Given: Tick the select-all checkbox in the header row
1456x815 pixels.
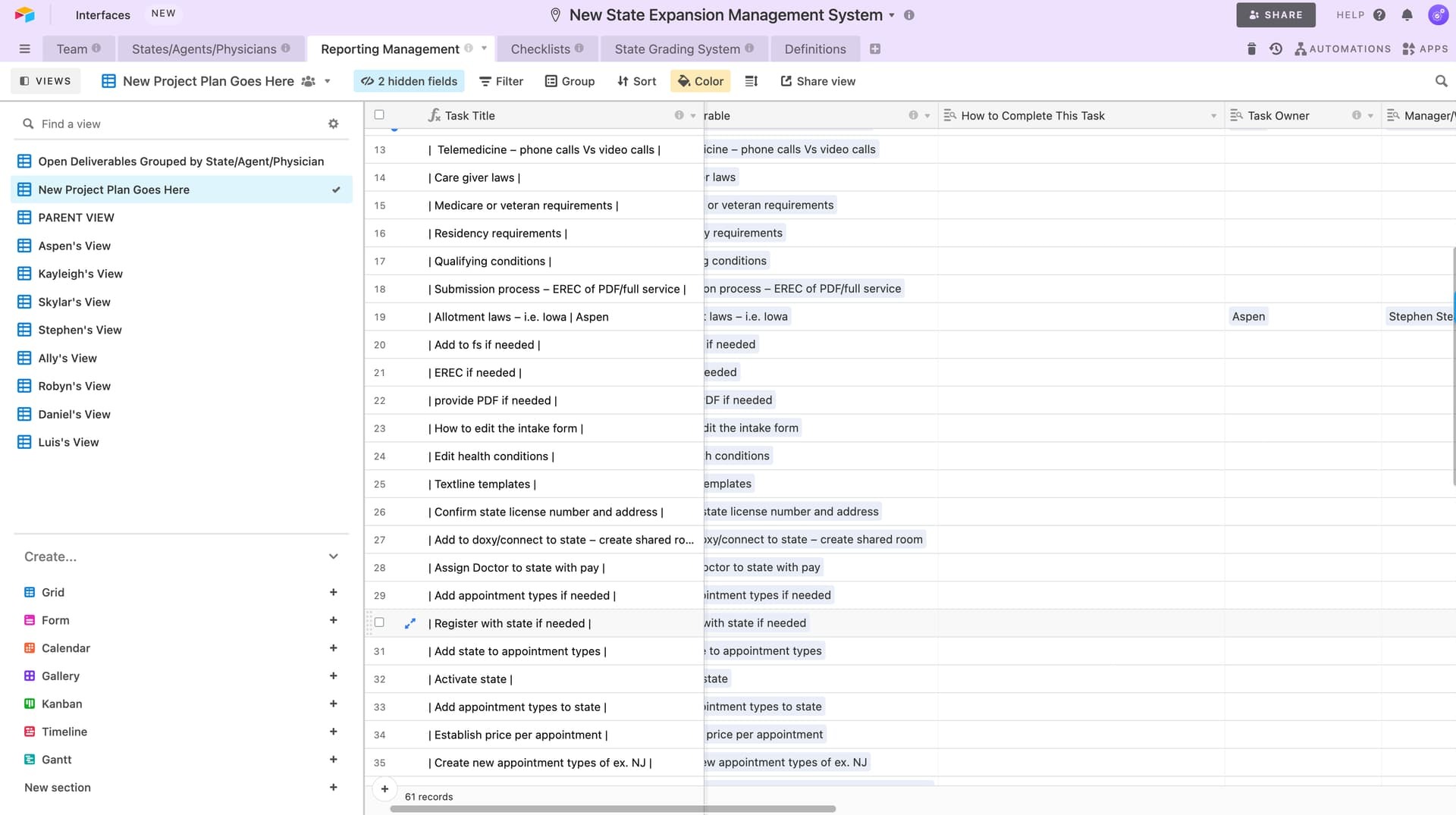Looking at the screenshot, I should [379, 115].
